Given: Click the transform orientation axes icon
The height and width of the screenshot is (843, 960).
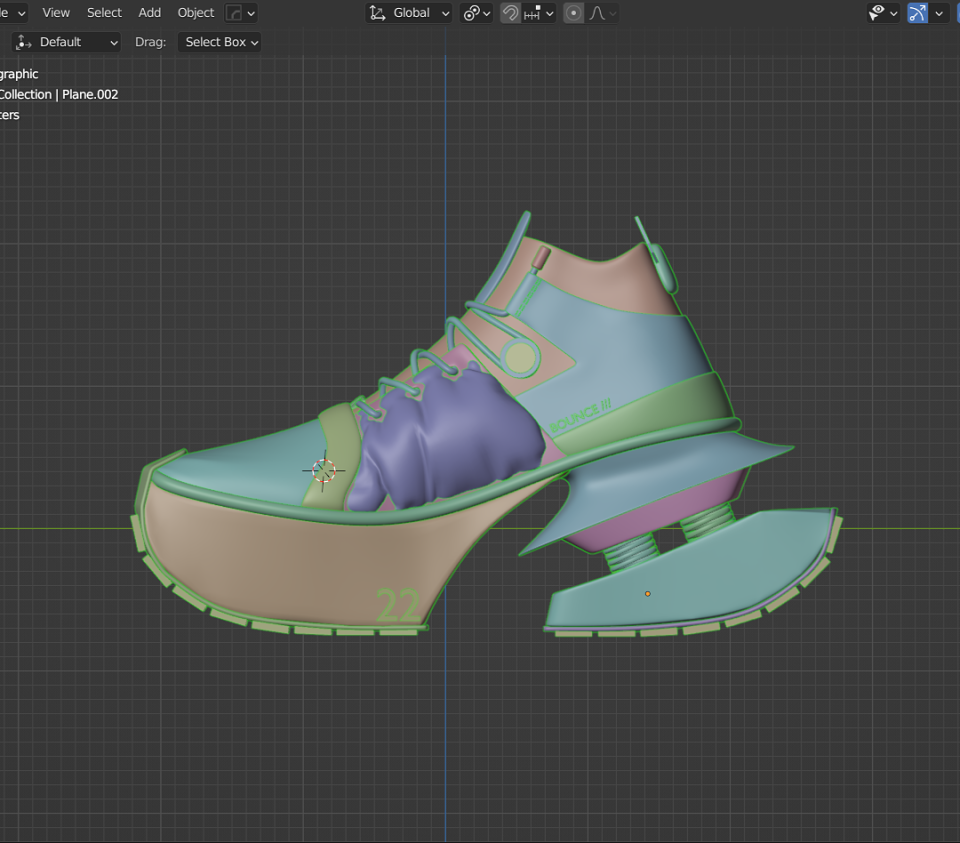Looking at the screenshot, I should point(378,13).
